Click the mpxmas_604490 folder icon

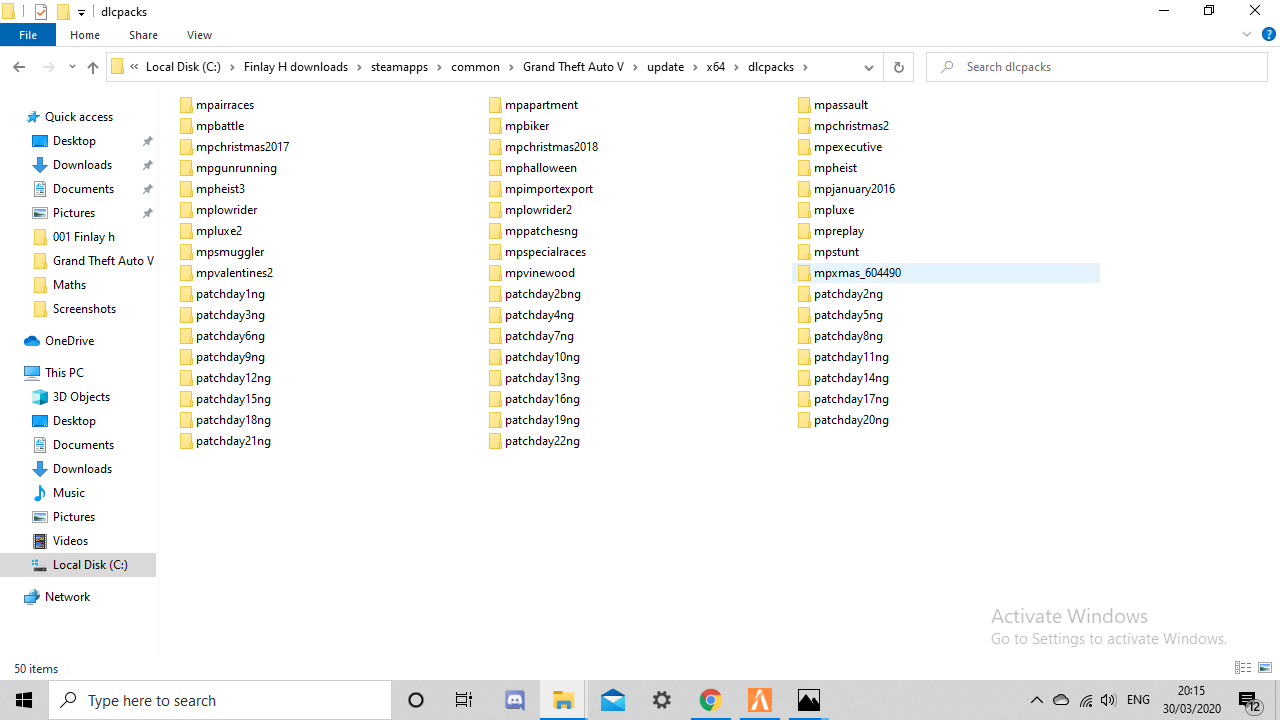click(804, 273)
